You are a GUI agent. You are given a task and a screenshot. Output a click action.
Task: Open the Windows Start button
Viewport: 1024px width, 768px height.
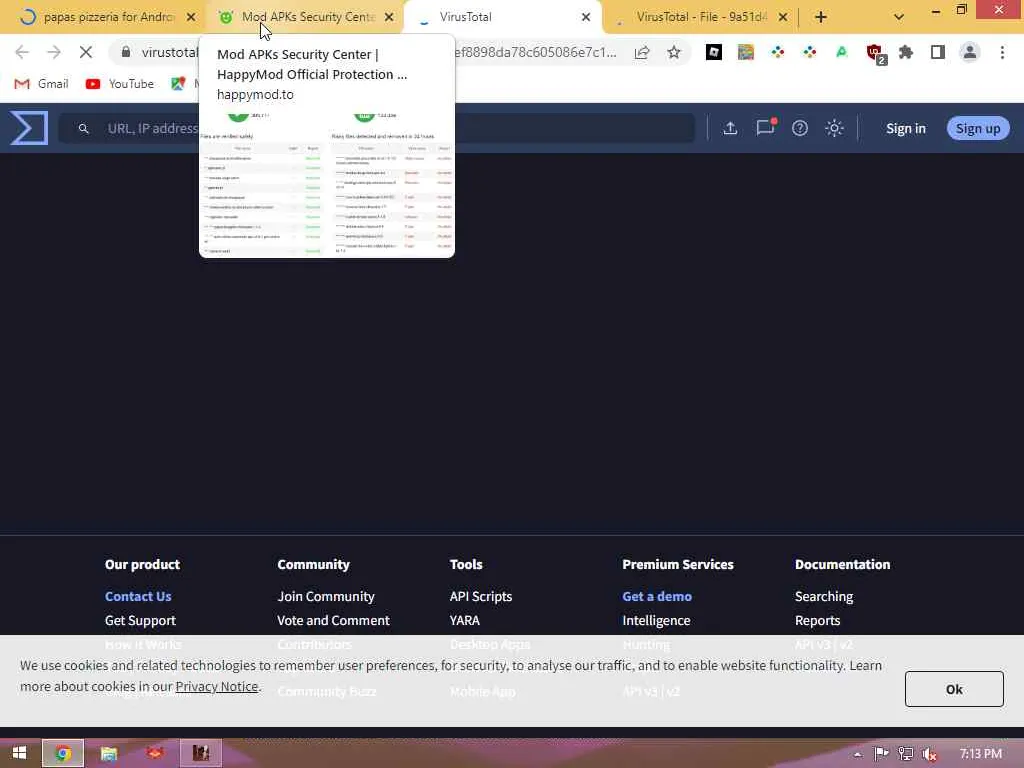19,753
